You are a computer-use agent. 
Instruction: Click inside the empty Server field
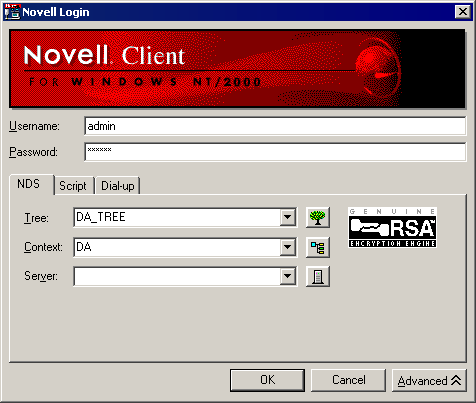point(177,276)
